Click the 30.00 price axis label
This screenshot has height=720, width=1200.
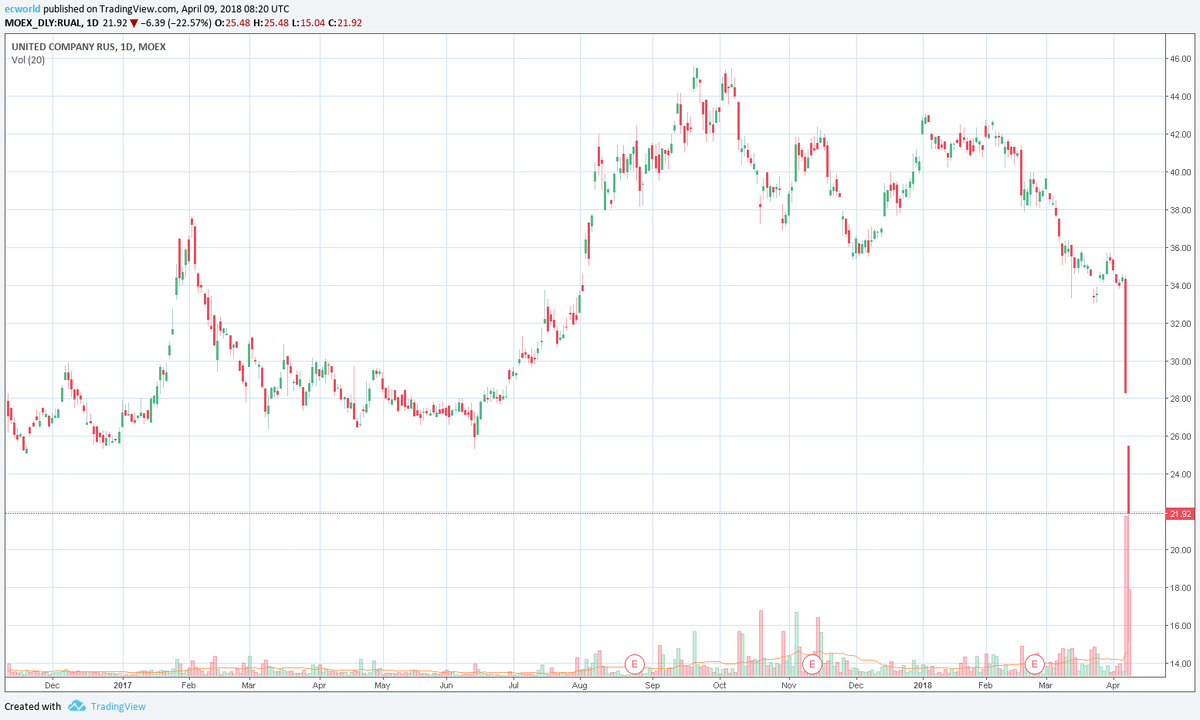point(1180,362)
